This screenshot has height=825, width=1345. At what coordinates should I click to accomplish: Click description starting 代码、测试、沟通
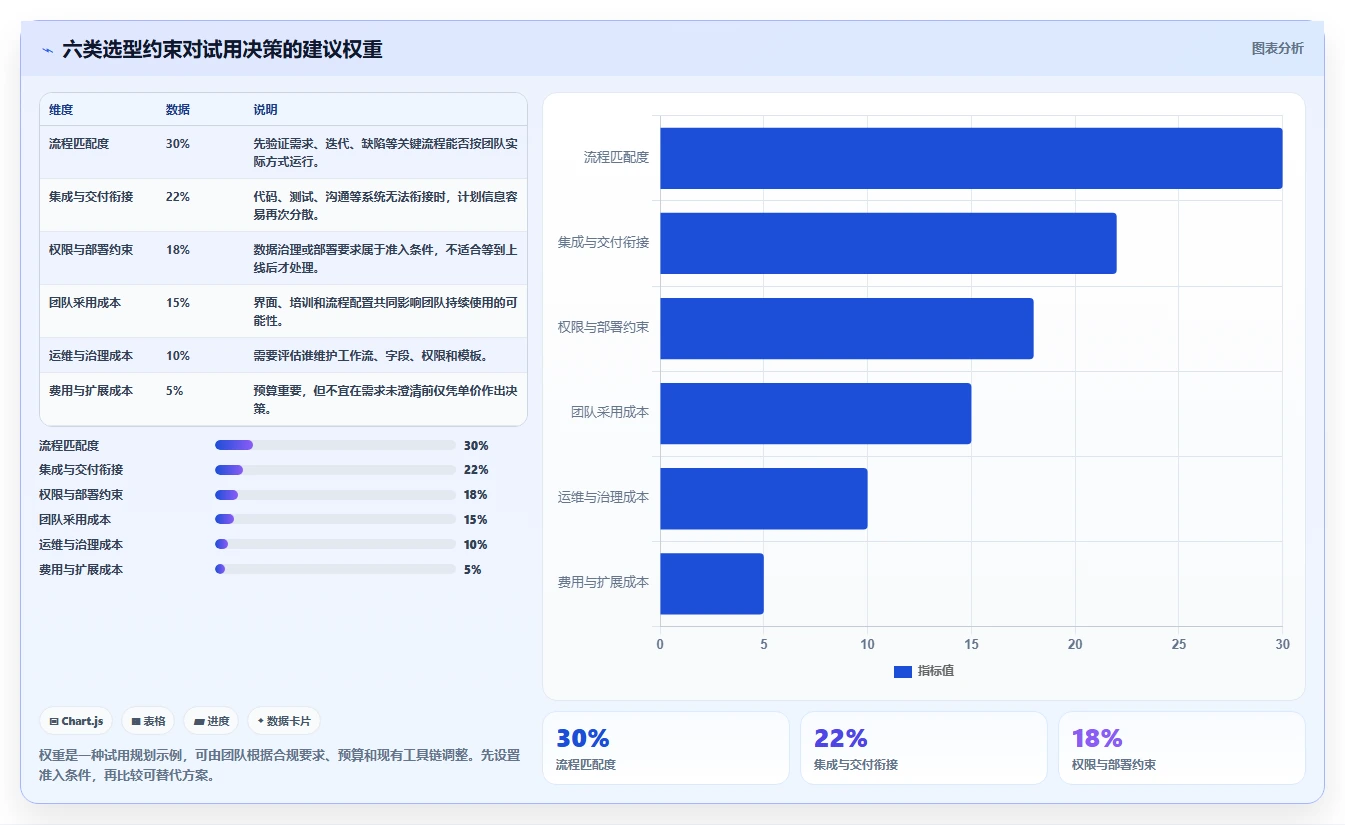pyautogui.click(x=385, y=205)
